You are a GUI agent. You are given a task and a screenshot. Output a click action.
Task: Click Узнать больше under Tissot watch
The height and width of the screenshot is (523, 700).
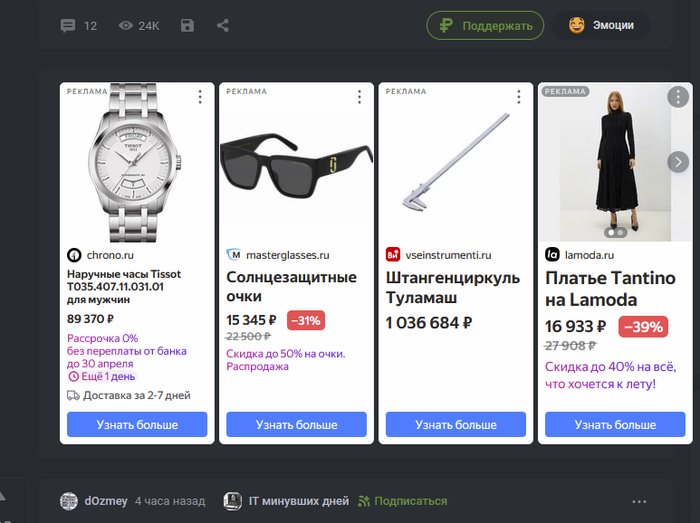coord(137,425)
